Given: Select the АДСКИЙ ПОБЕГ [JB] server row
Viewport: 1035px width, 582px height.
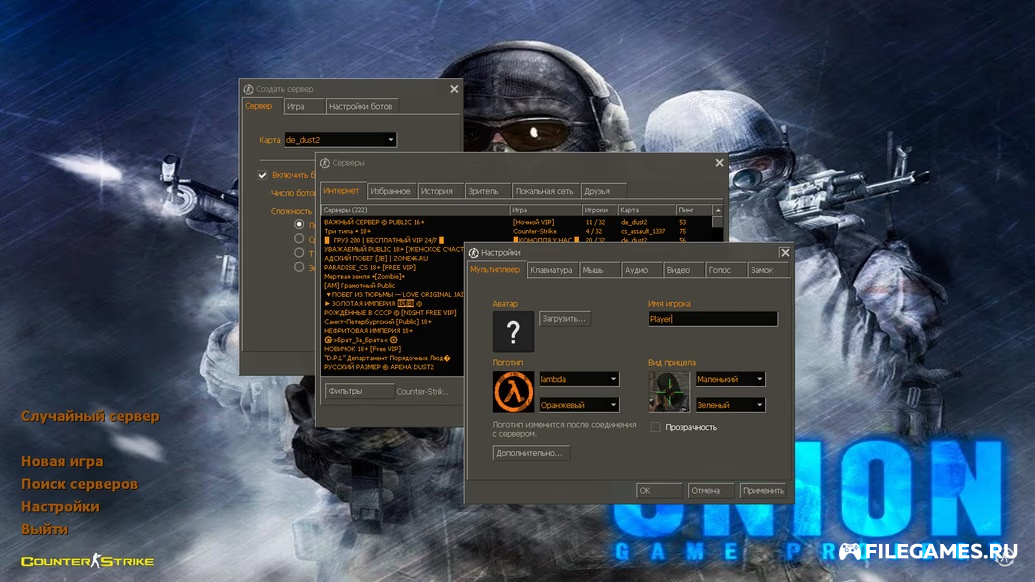Looking at the screenshot, I should pos(393,259).
